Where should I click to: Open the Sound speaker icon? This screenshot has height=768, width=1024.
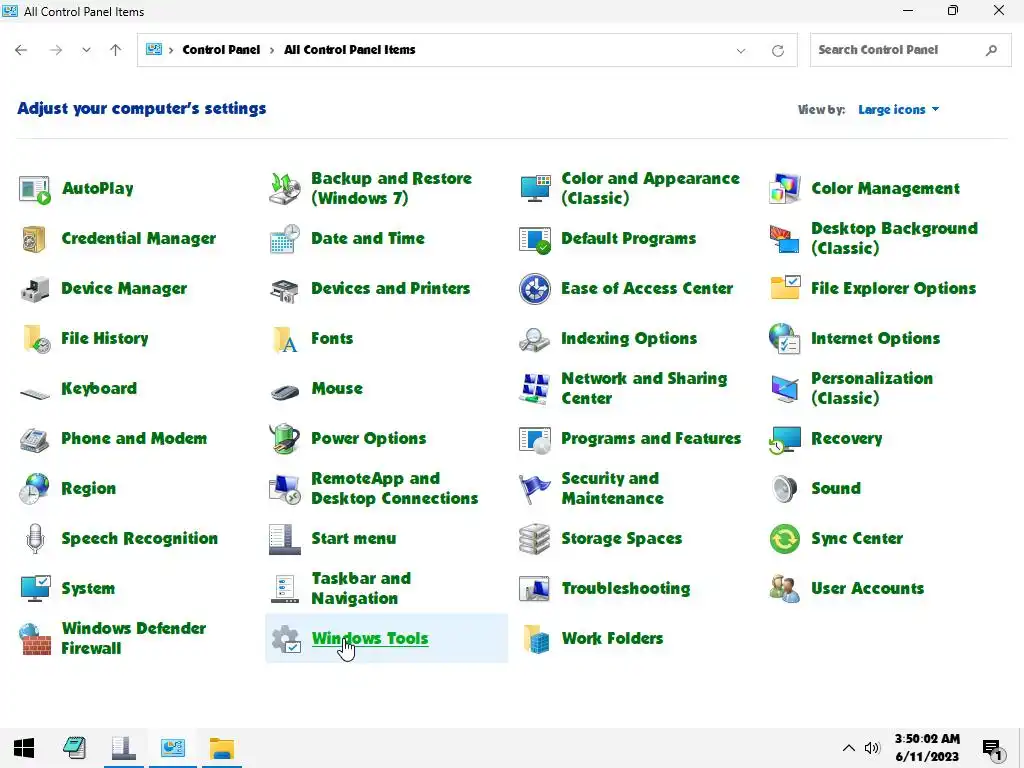click(784, 488)
